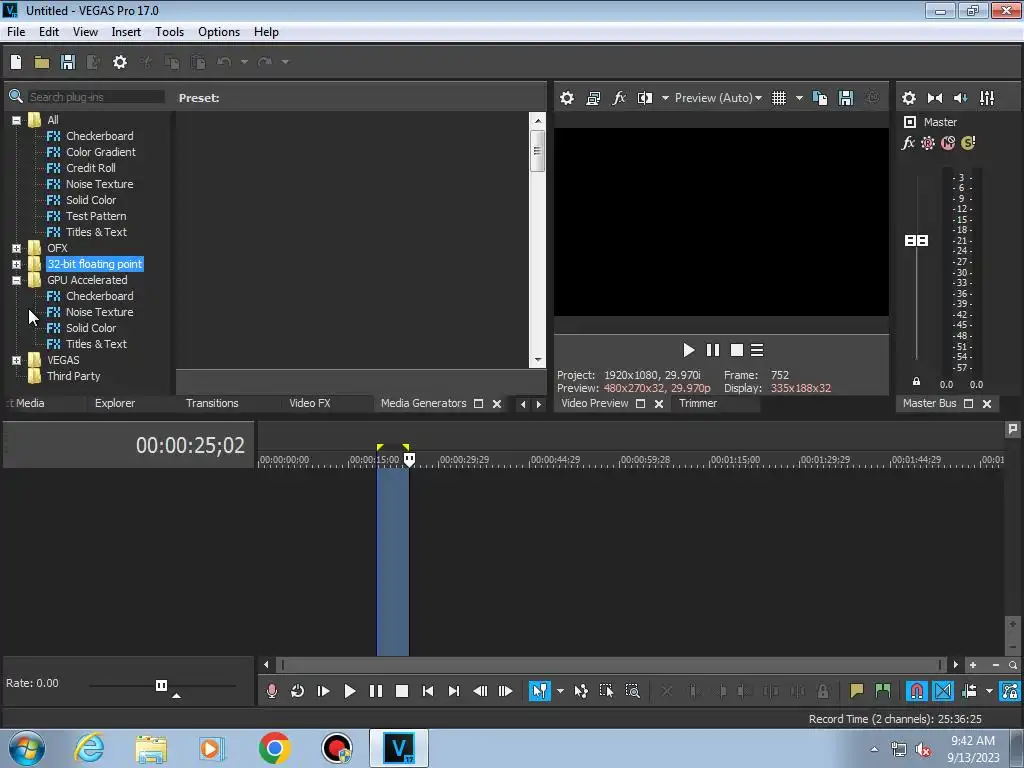Open Master FX icon below Master label

coord(908,142)
